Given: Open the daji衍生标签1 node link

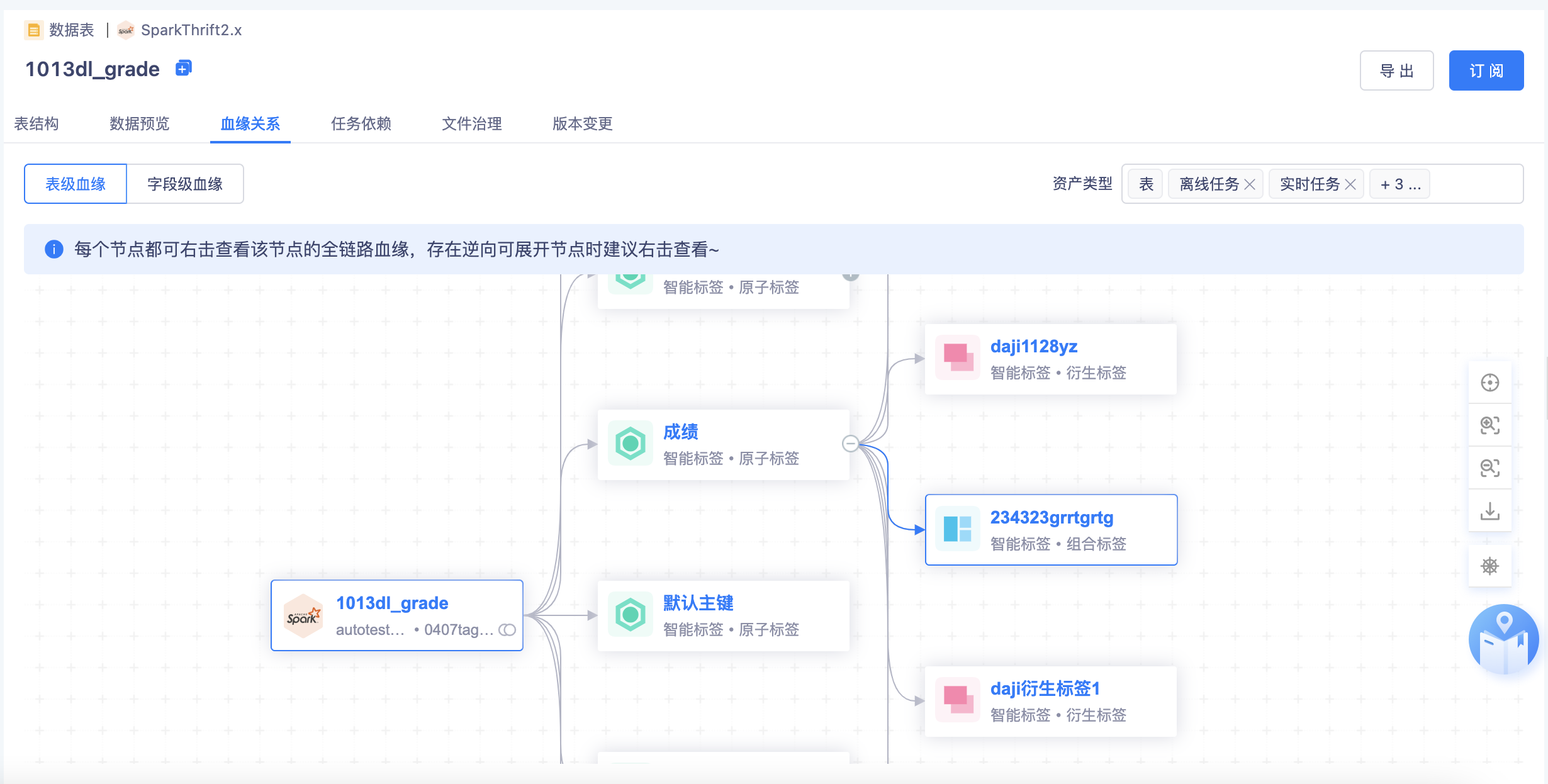Looking at the screenshot, I should (x=1045, y=688).
